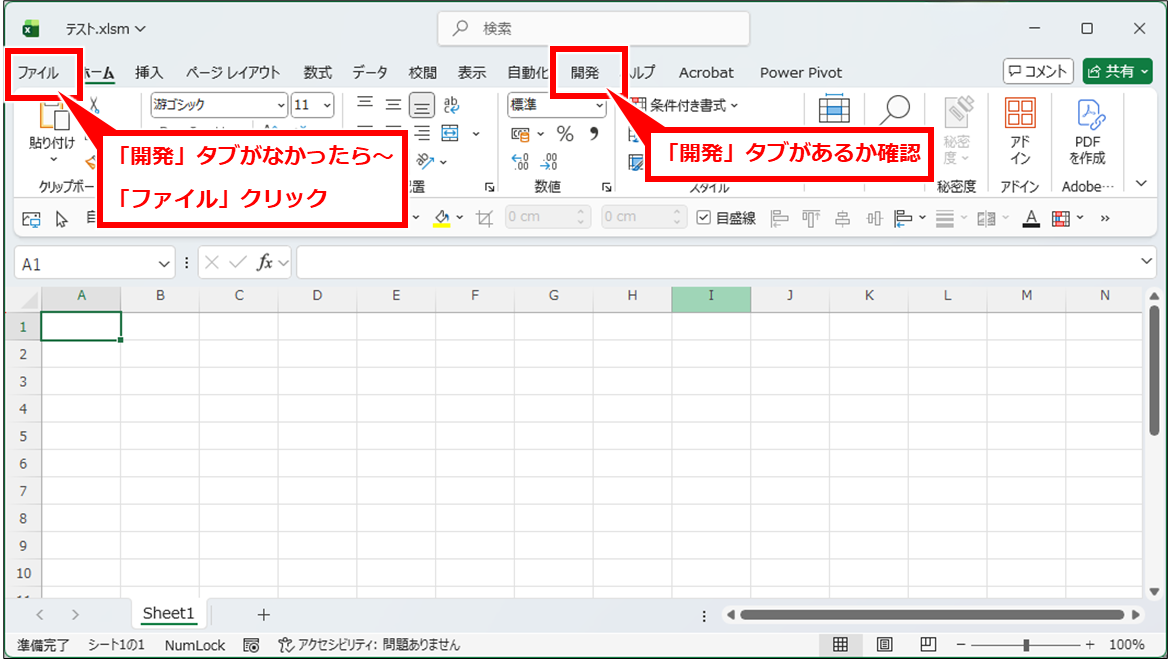This screenshot has width=1168, height=659.
Task: Open the Add-ins (アドイン) icon
Action: pyautogui.click(x=1020, y=130)
